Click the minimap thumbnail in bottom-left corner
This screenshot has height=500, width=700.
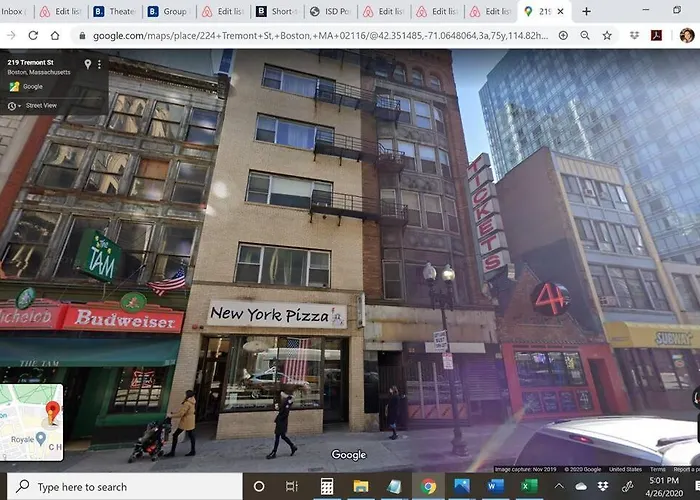click(32, 422)
